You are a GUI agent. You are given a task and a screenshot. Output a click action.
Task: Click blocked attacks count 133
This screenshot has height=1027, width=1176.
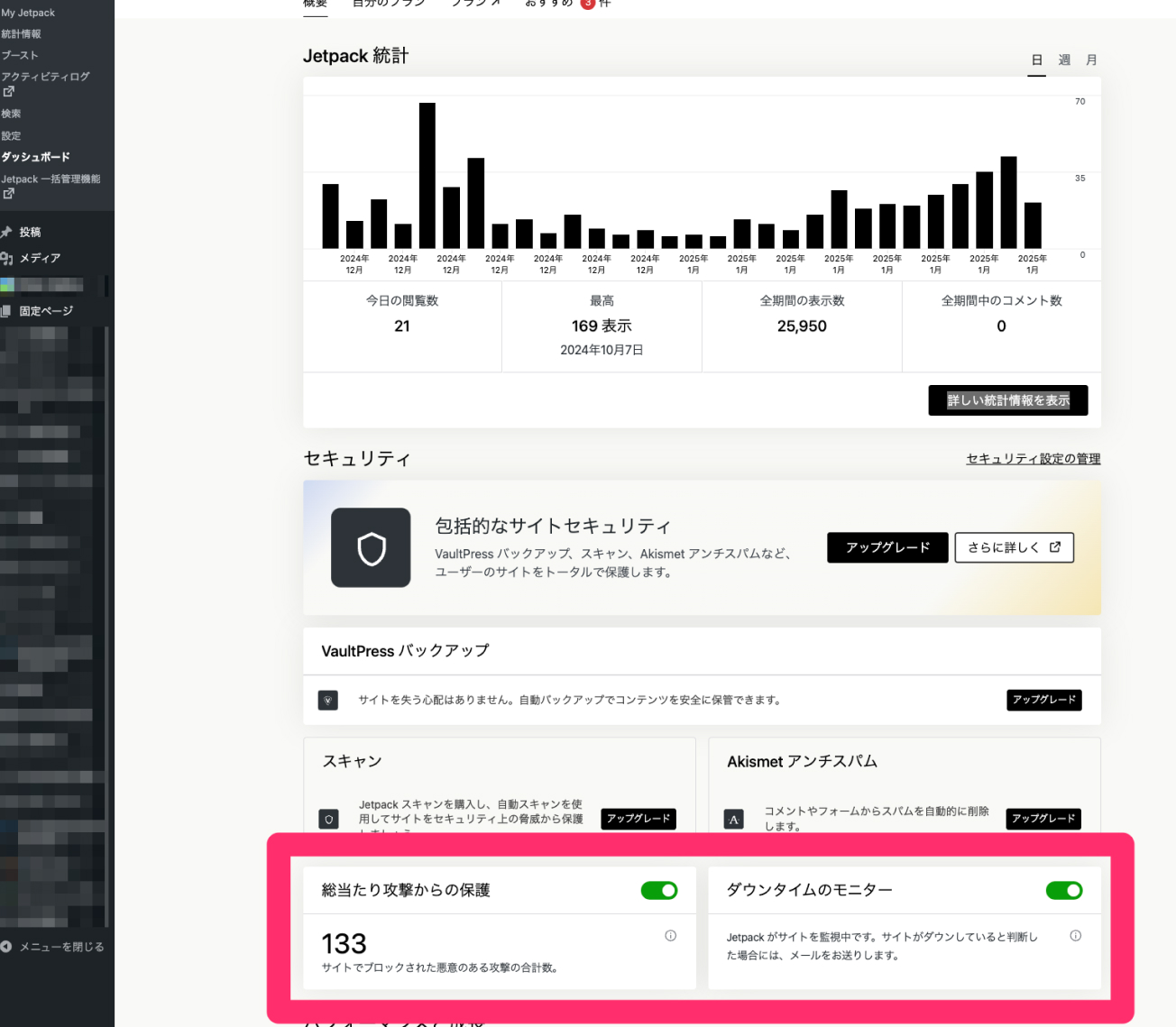tap(344, 943)
